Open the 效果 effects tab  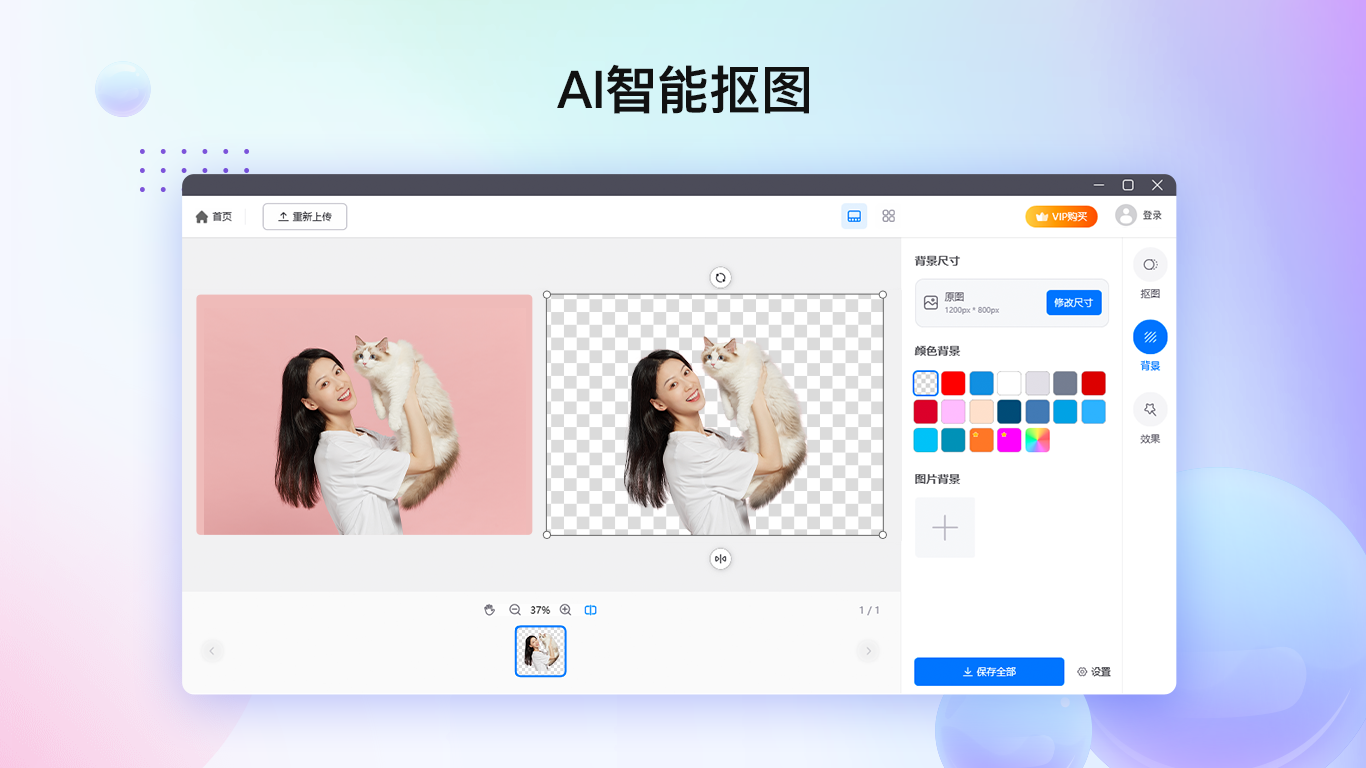(1150, 418)
